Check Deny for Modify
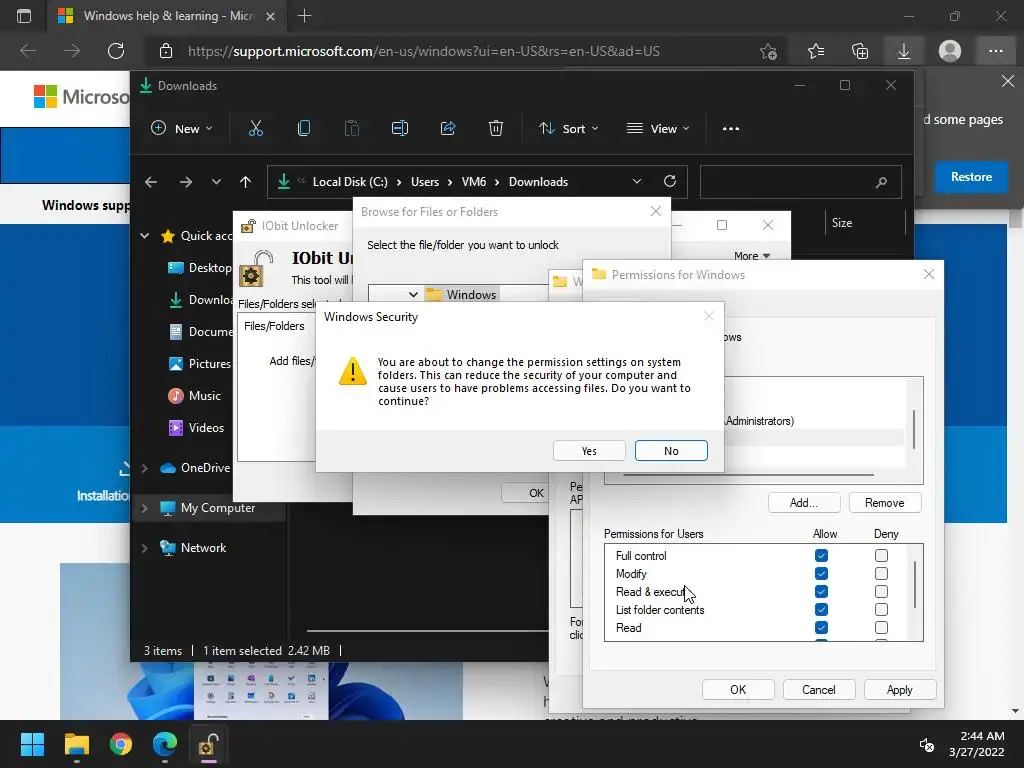Screen dimensions: 1024x768 pyautogui.click(x=882, y=573)
